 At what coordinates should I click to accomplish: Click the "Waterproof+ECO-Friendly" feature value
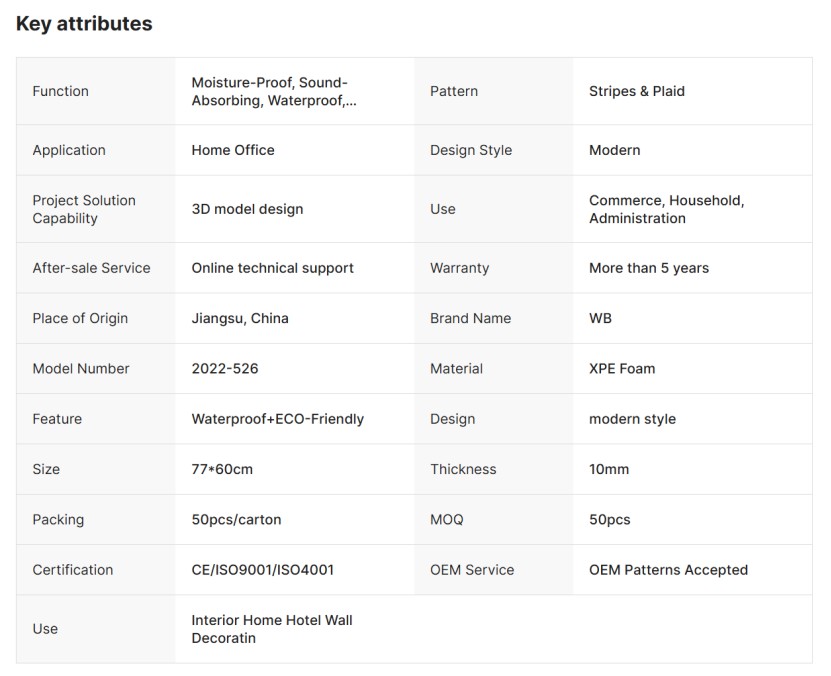277,419
